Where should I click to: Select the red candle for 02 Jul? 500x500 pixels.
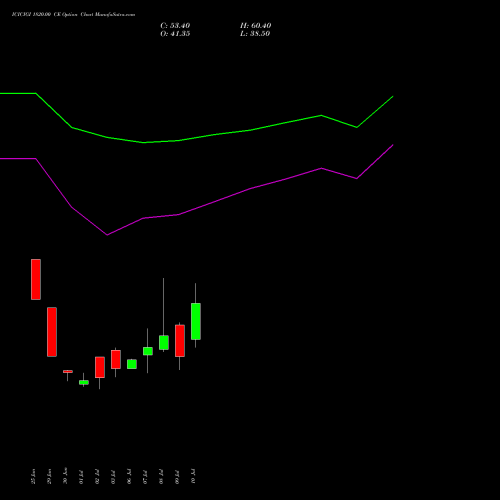click(x=100, y=367)
